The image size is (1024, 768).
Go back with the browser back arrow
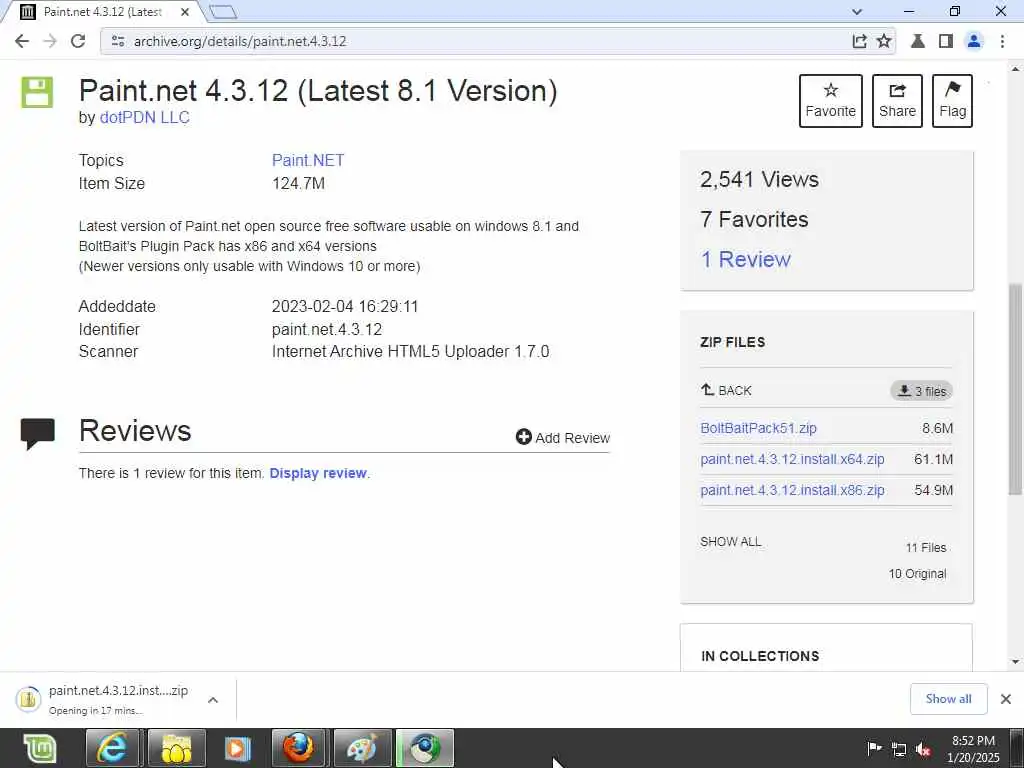22,41
